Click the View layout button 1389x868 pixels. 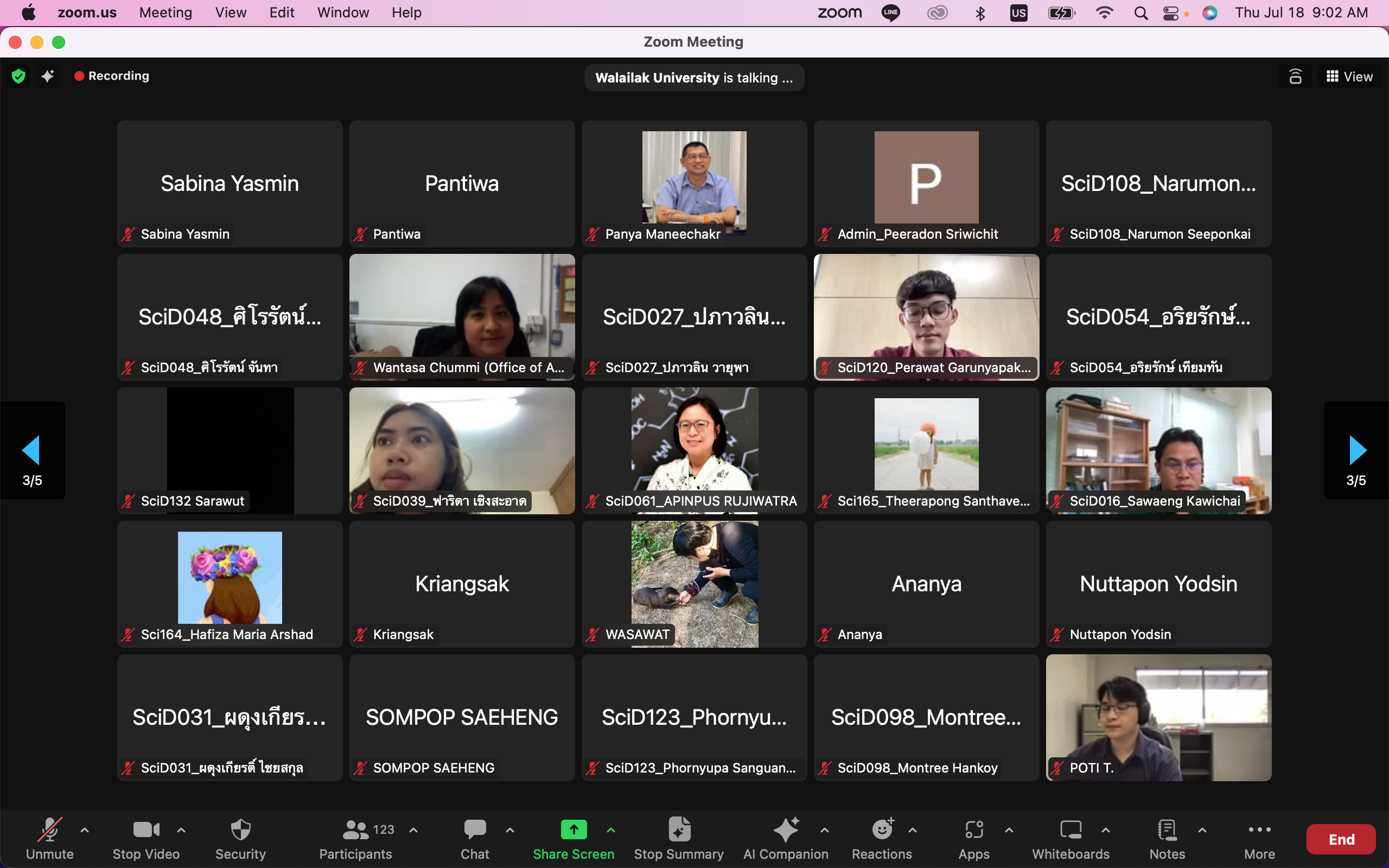coord(1349,76)
